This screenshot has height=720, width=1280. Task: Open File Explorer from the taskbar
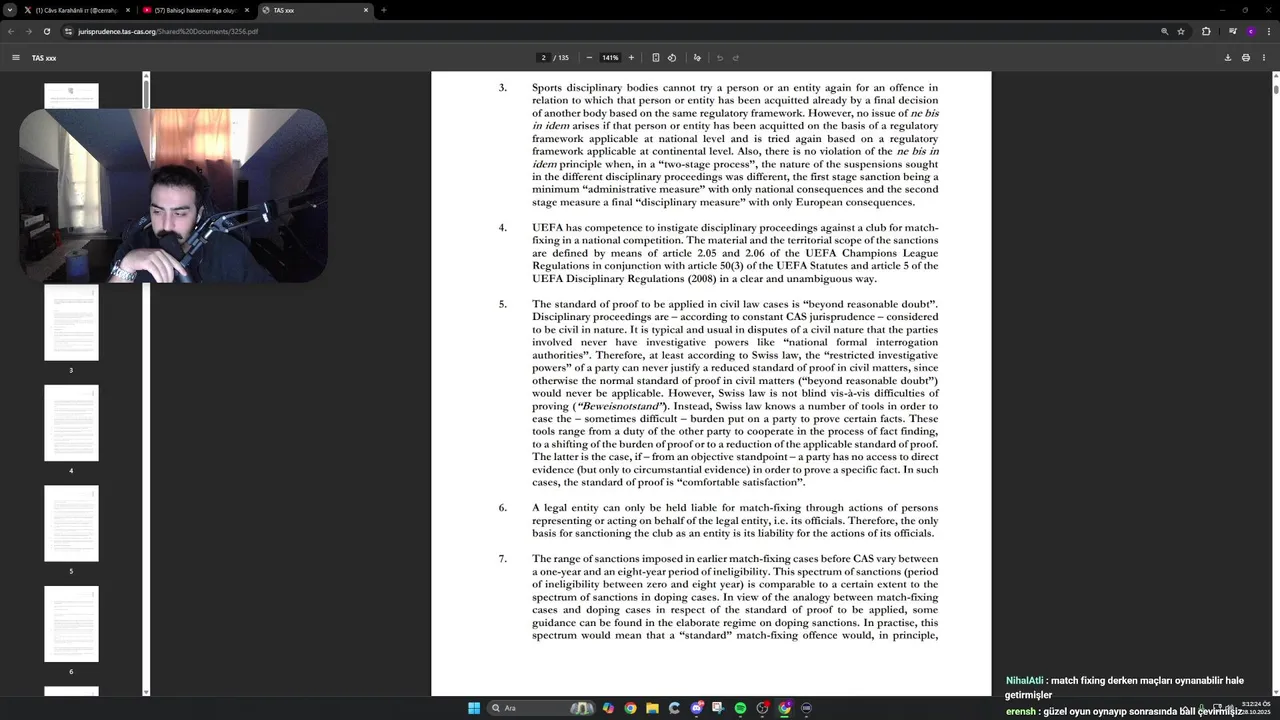[652, 708]
